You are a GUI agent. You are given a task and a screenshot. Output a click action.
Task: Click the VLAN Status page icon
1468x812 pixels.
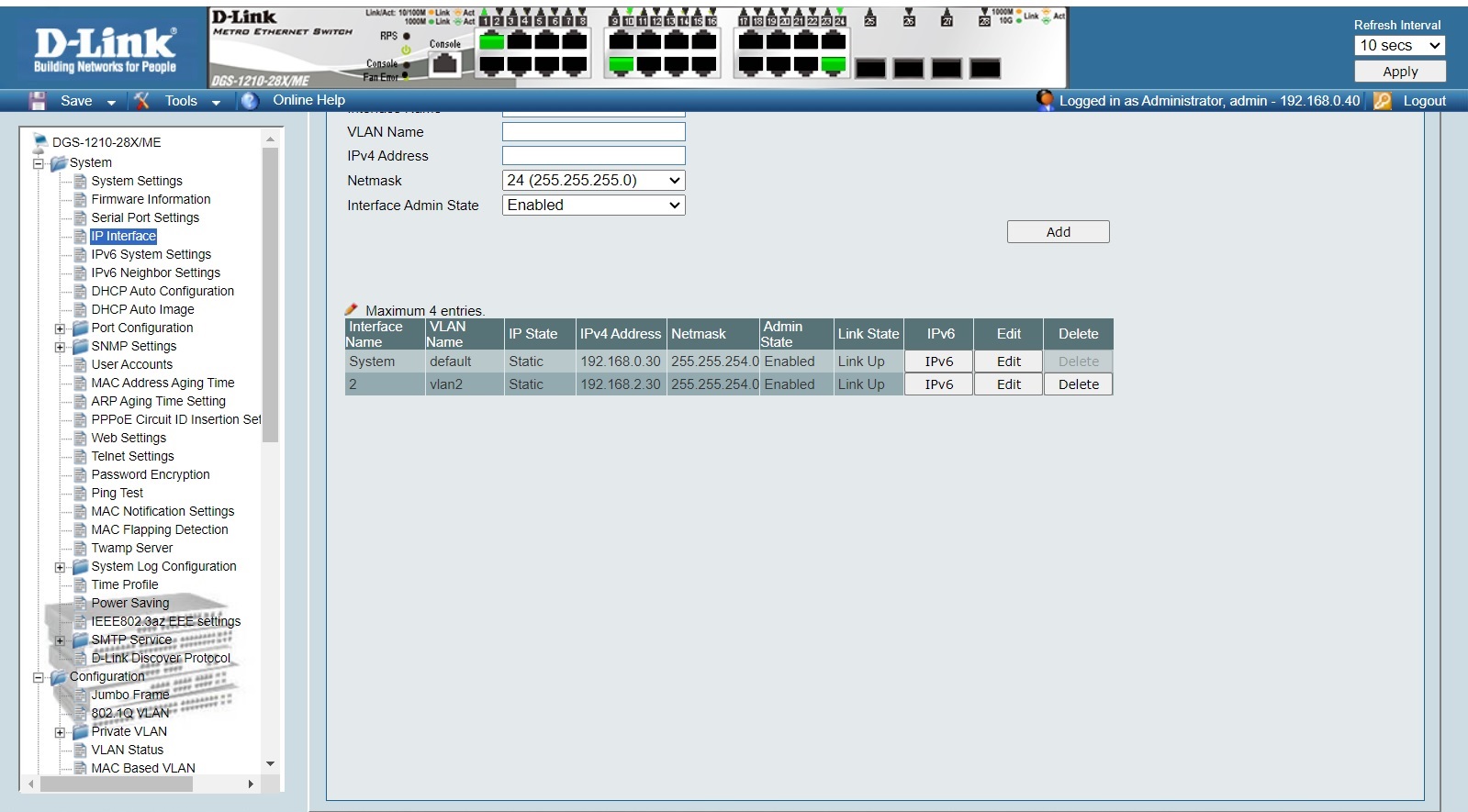click(x=80, y=751)
